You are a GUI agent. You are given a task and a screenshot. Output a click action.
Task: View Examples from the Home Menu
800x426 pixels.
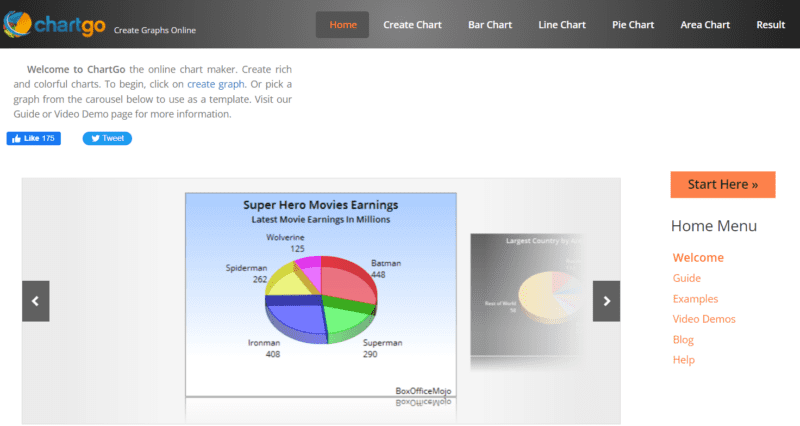click(x=695, y=299)
